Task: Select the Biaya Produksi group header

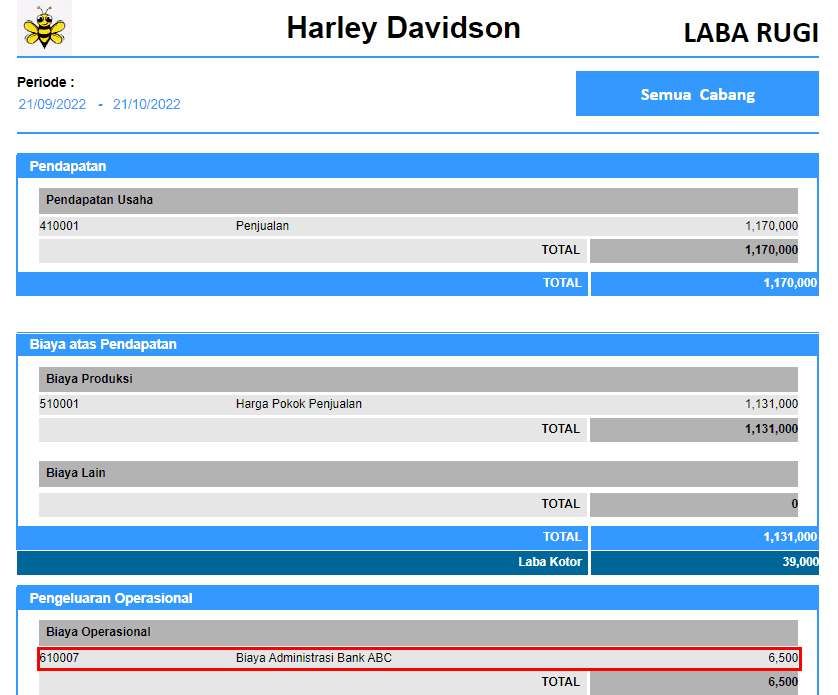Action: click(x=89, y=379)
